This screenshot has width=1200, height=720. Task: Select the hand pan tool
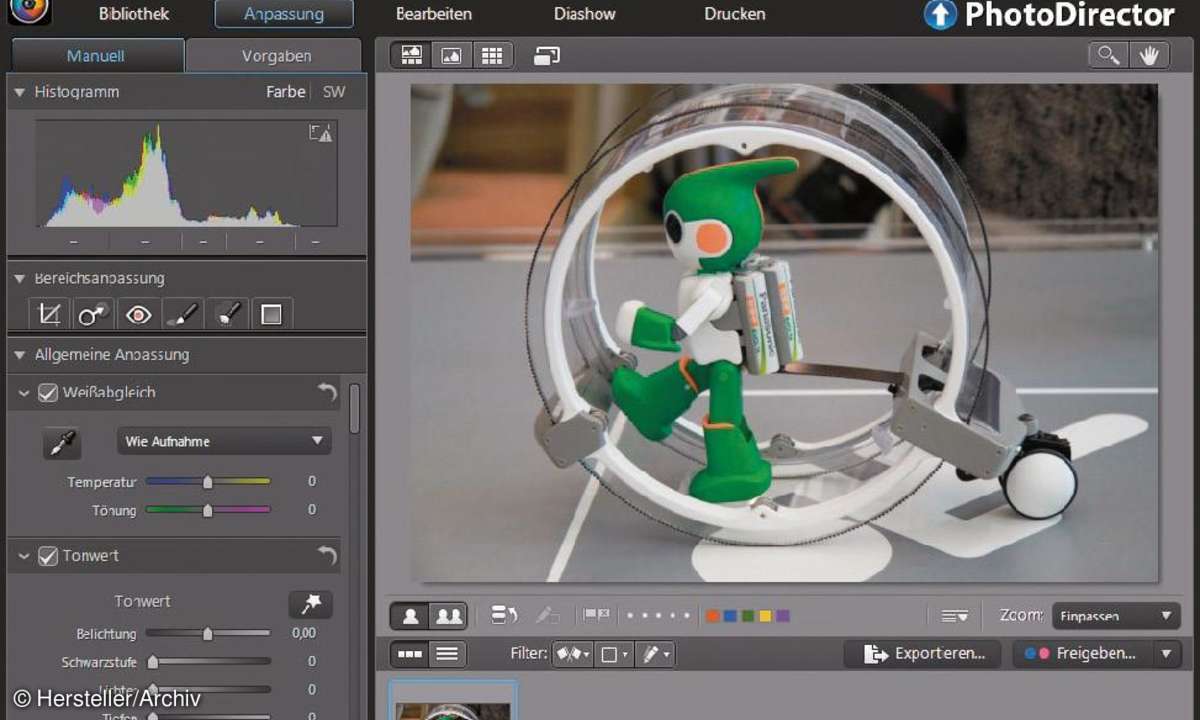1149,56
